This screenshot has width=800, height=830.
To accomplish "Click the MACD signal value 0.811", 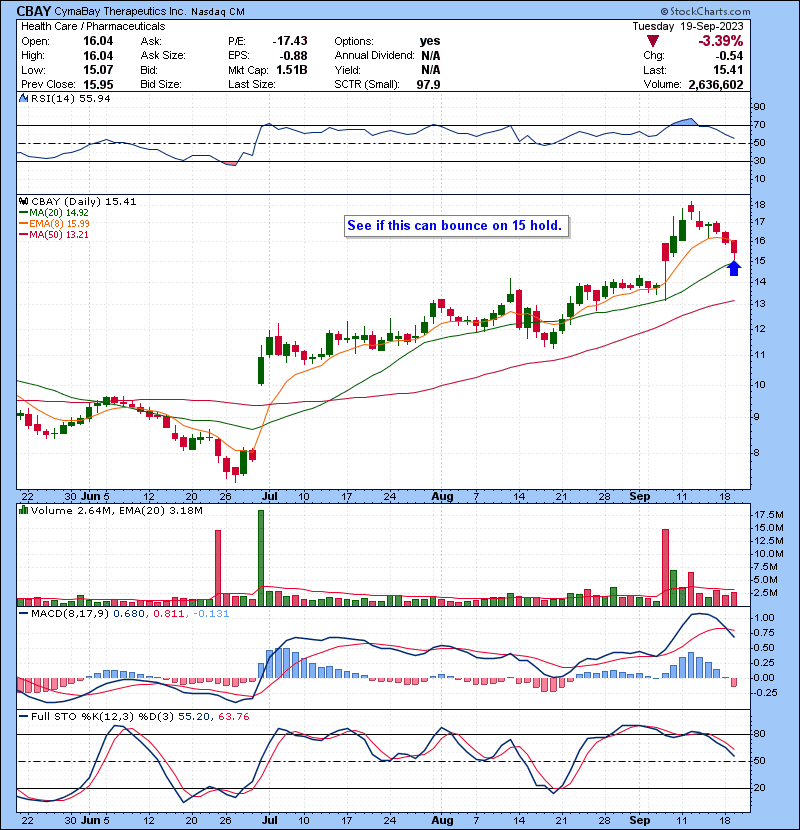I will pos(168,614).
